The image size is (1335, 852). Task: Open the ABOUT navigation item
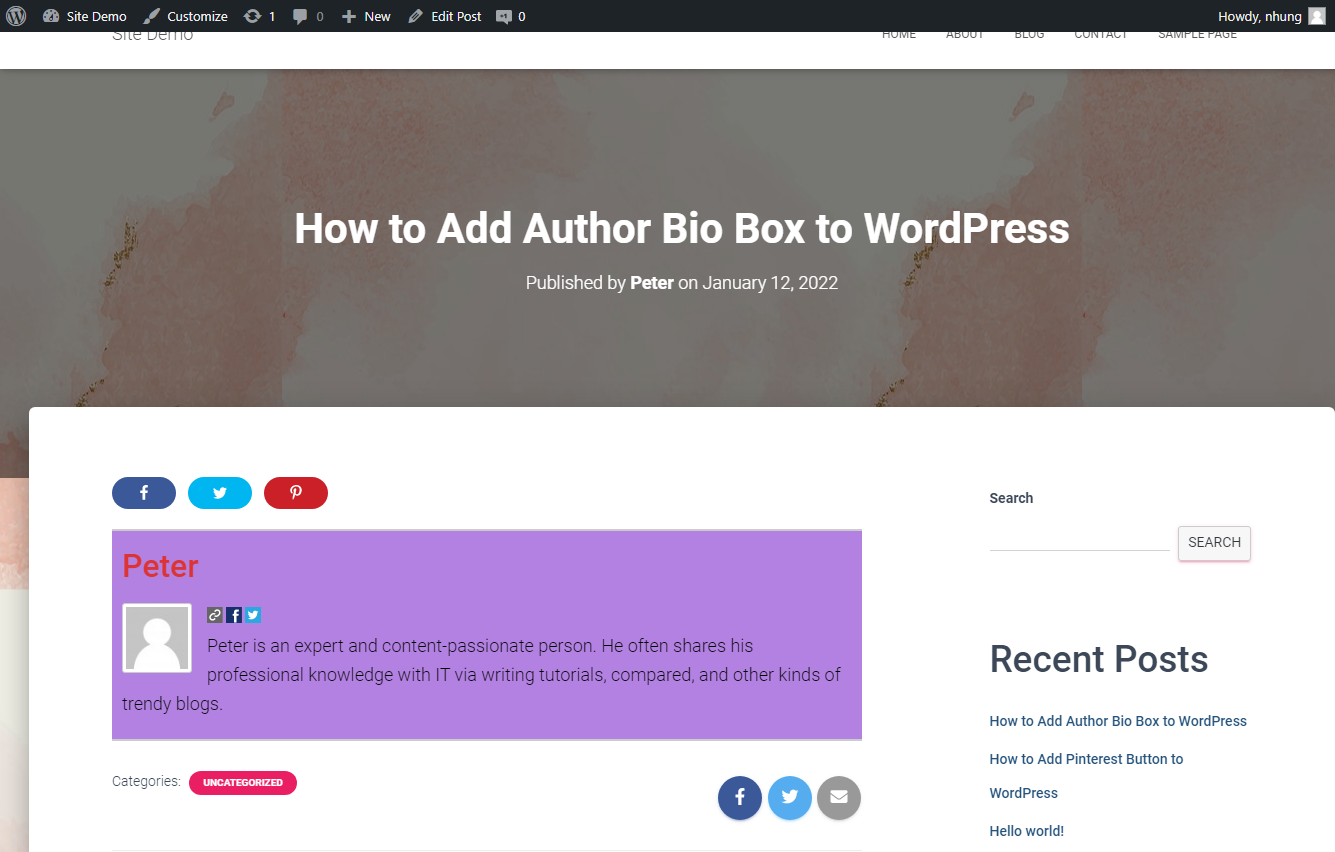pyautogui.click(x=965, y=35)
